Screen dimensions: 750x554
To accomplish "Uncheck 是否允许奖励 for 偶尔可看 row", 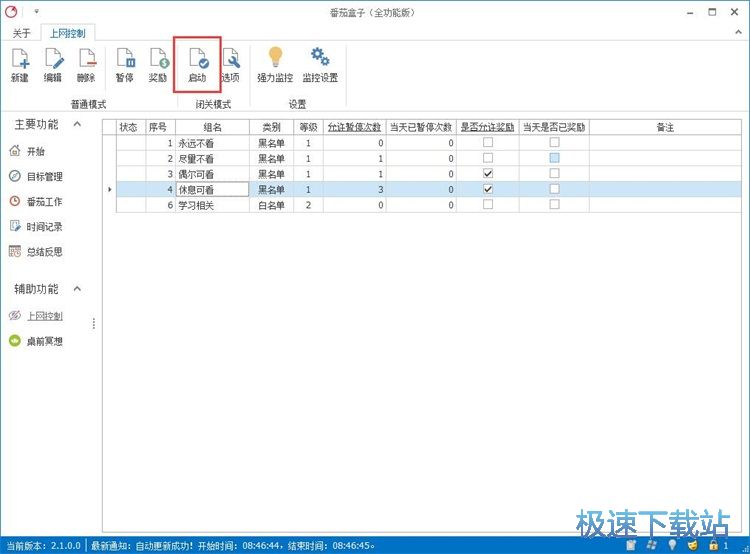I will 488,174.
